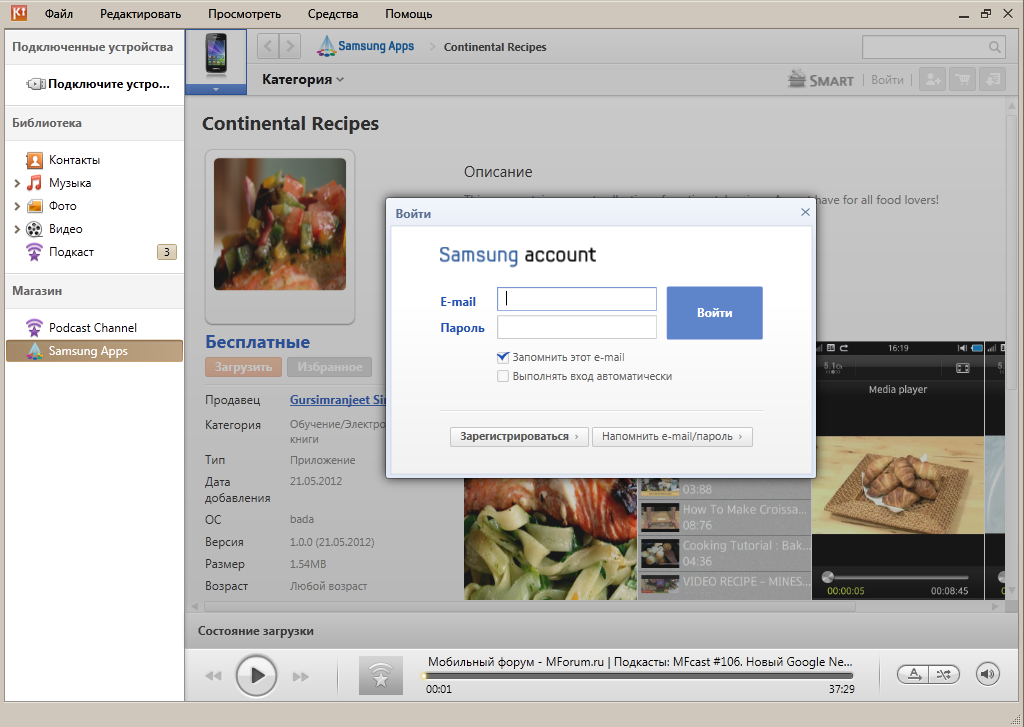Close the Войти login dialog
Viewport: 1024px width, 727px height.
pos(805,212)
